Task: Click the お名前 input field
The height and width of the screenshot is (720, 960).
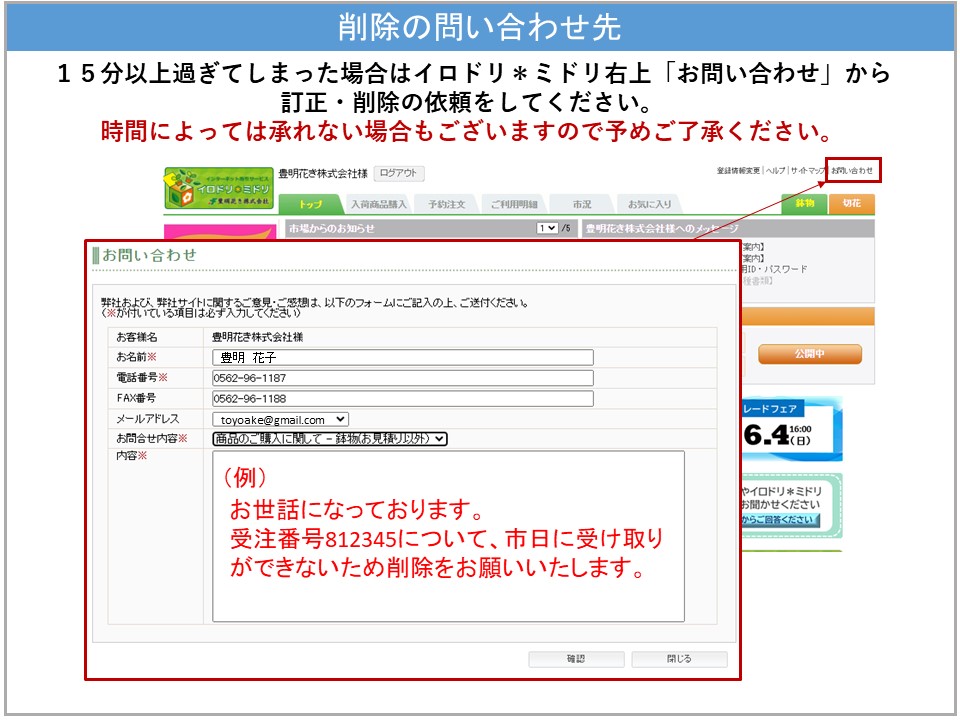Action: [402, 357]
